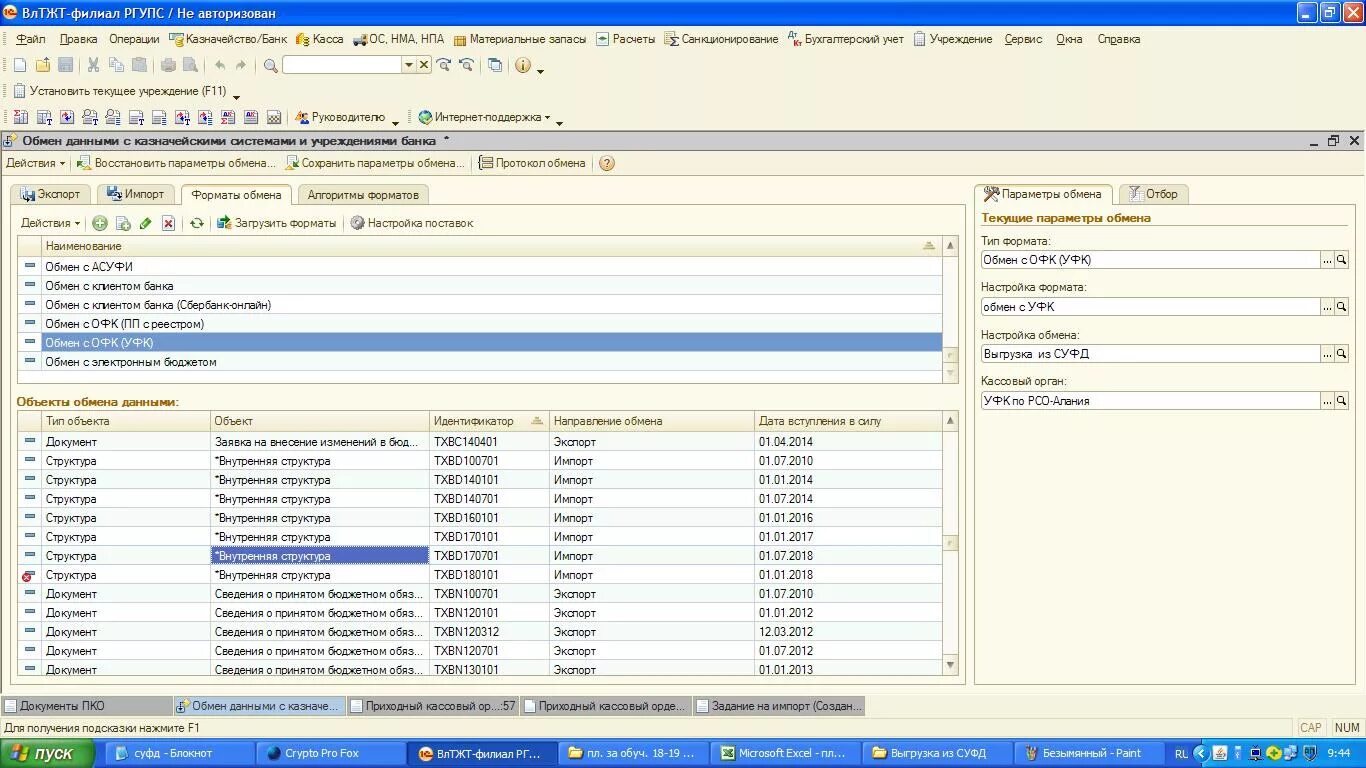Click the add (green plus) format icon
This screenshot has height=768, width=1366.
[x=100, y=223]
